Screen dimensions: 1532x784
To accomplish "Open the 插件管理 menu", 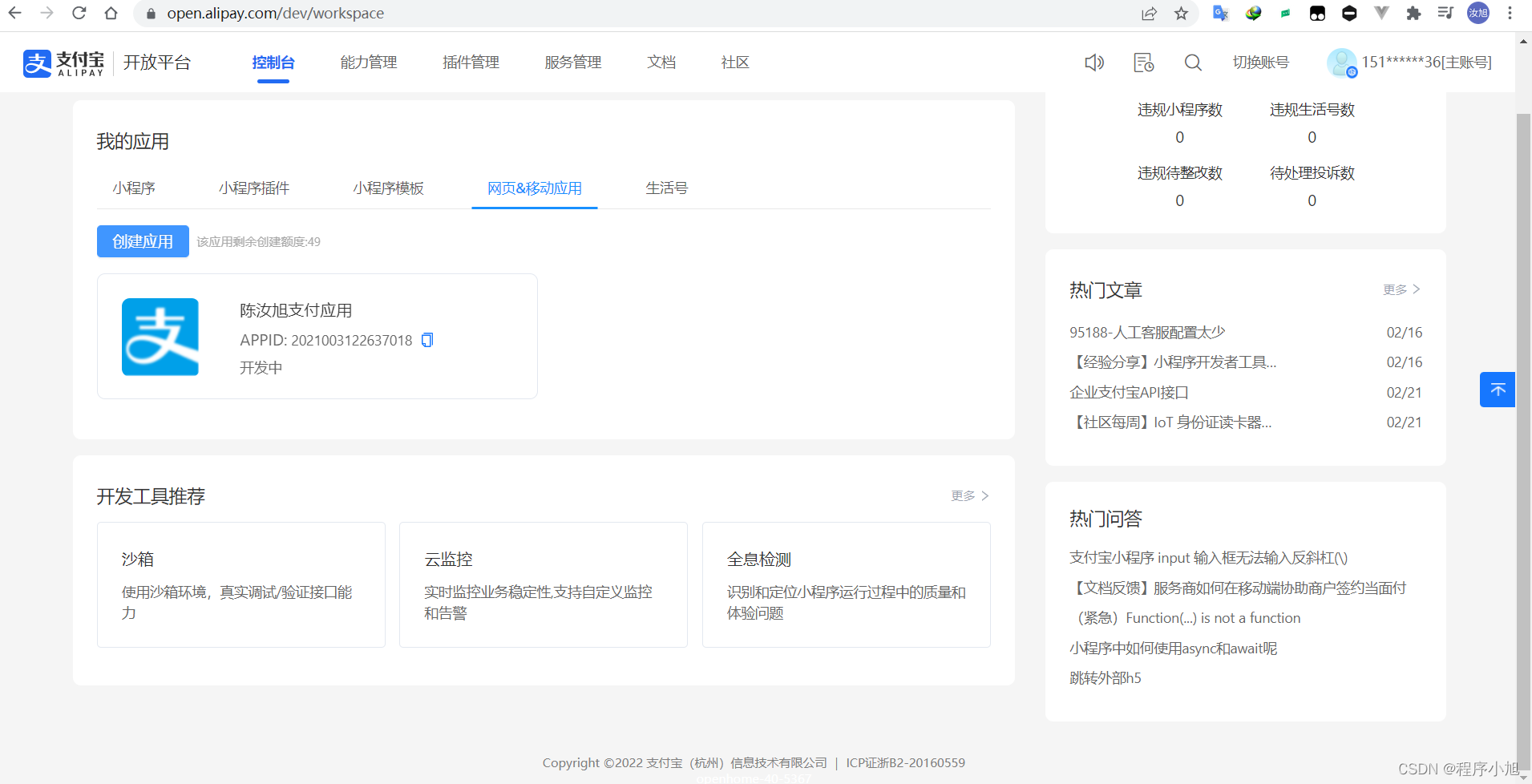I will pos(471,63).
